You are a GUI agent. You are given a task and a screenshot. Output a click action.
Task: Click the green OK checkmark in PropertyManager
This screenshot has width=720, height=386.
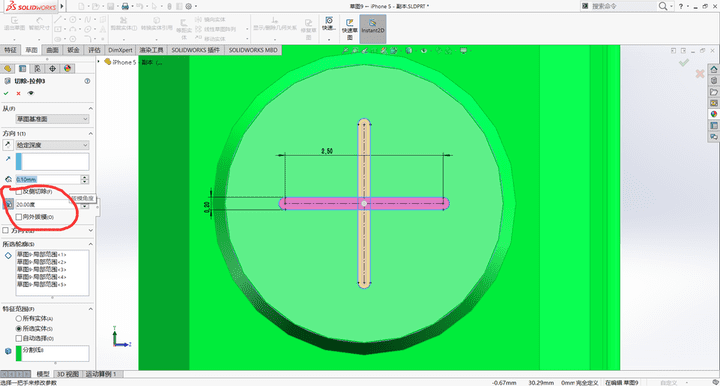[6, 93]
